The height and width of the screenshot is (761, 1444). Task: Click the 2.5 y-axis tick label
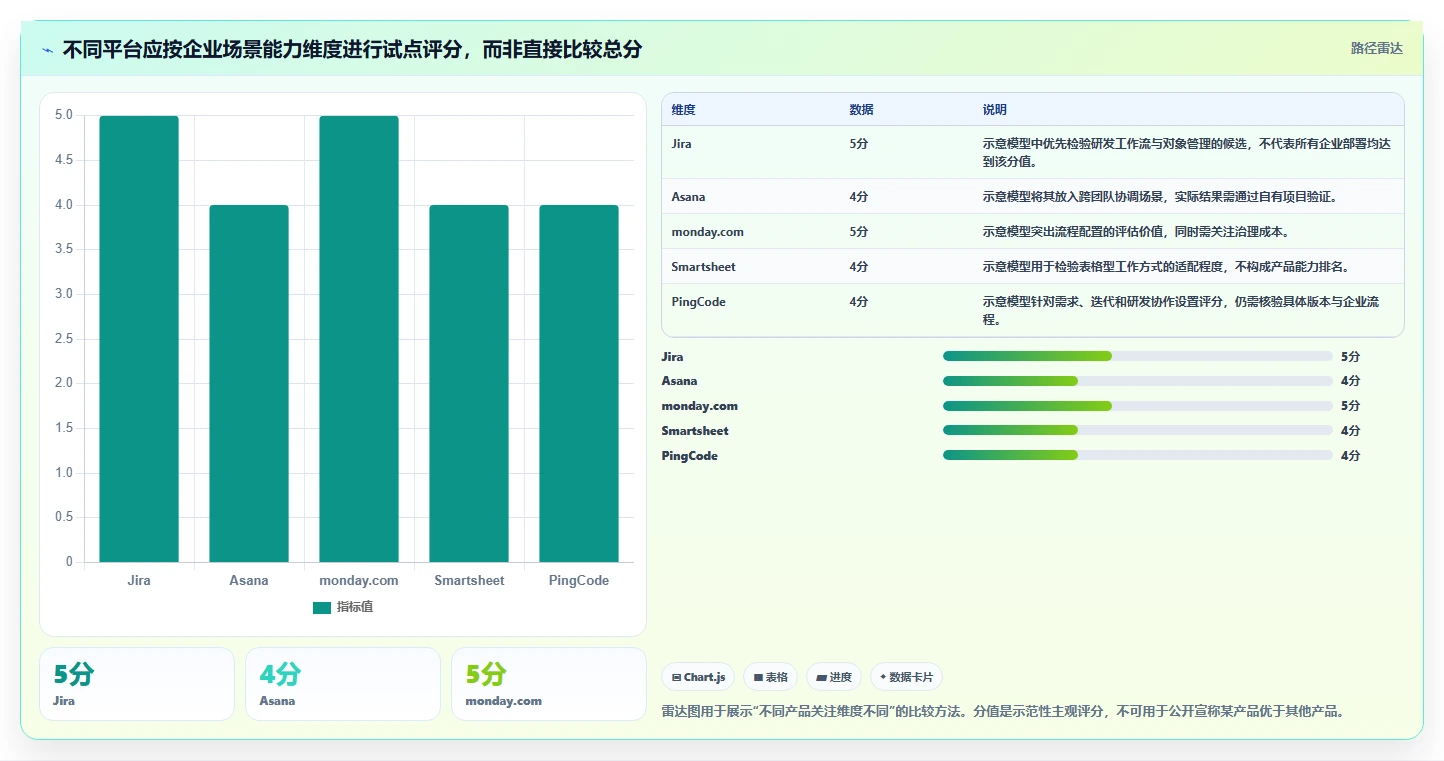64,339
